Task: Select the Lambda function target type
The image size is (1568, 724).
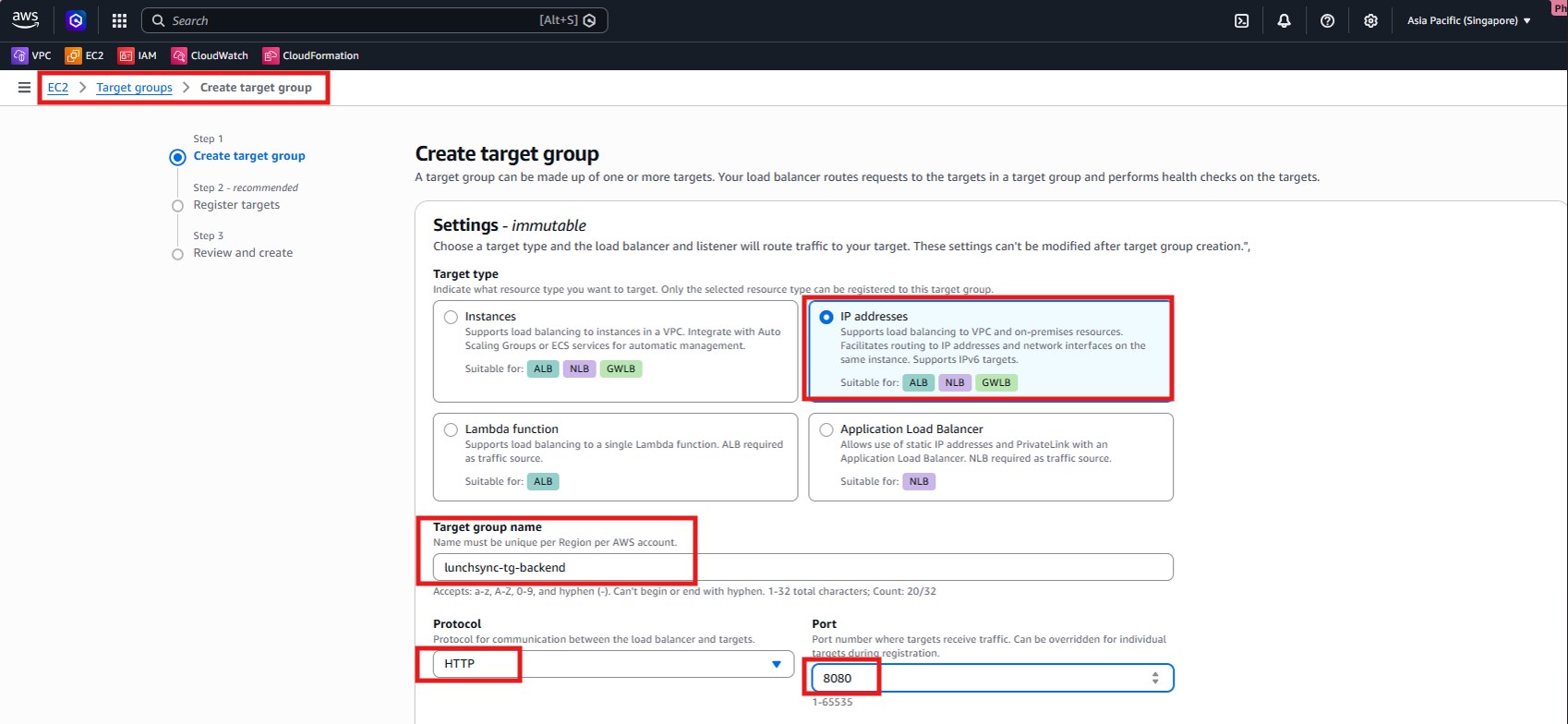Action: [x=451, y=429]
